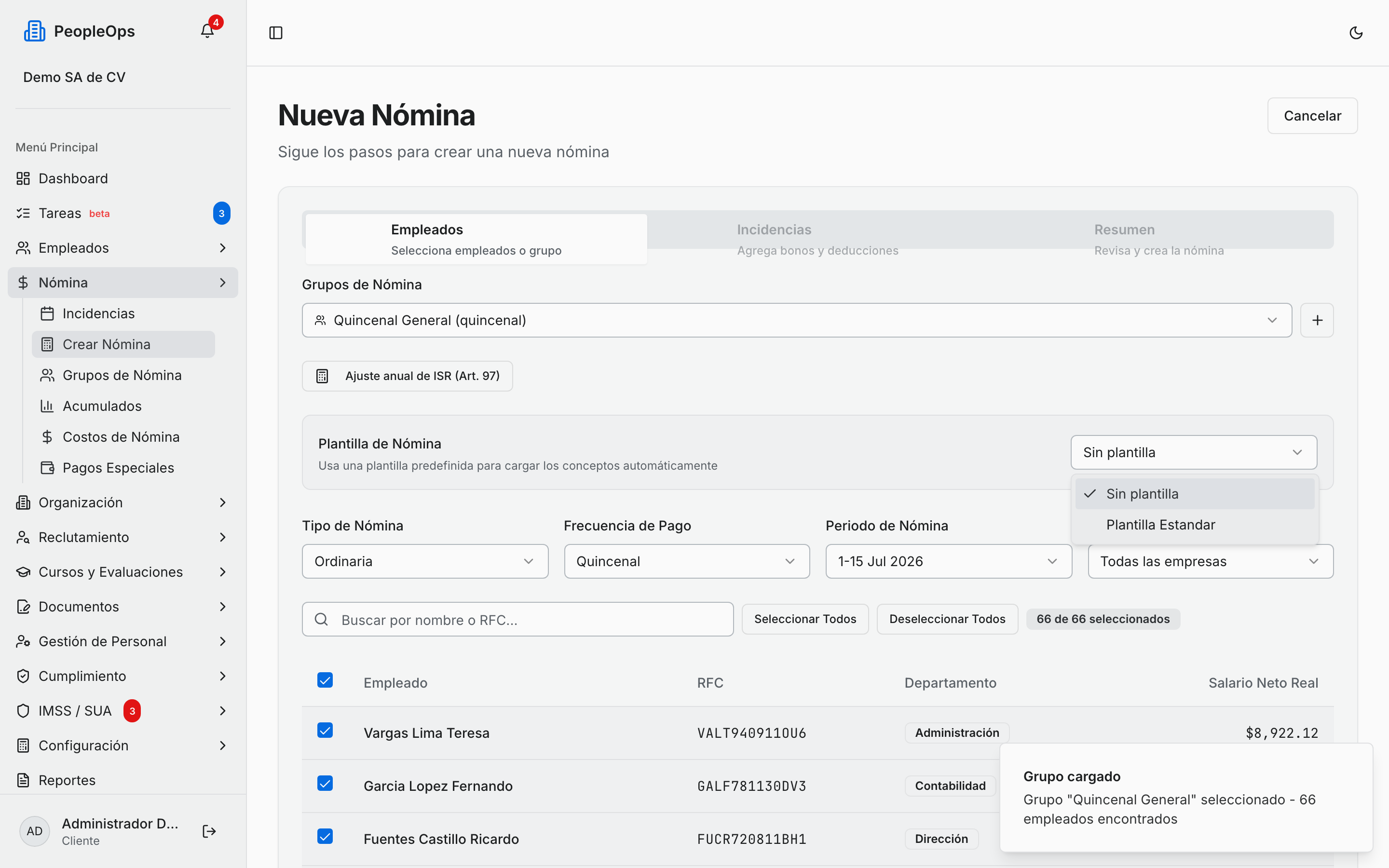Screen dimensions: 1389x868
Task: Switch to dark mode moon icon
Action: click(1356, 33)
